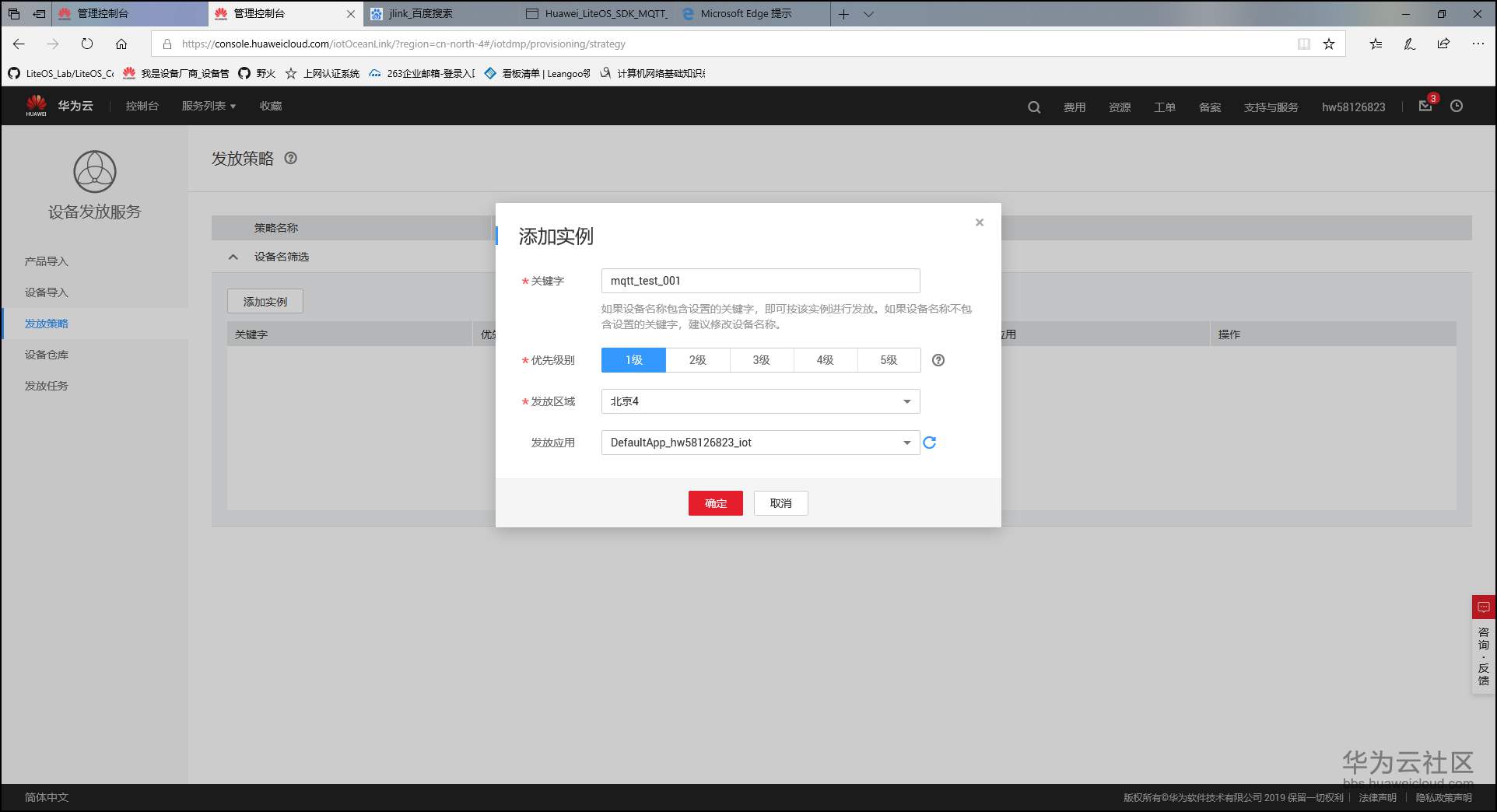Switch to the jlink_百度搜索 tab

point(441,14)
